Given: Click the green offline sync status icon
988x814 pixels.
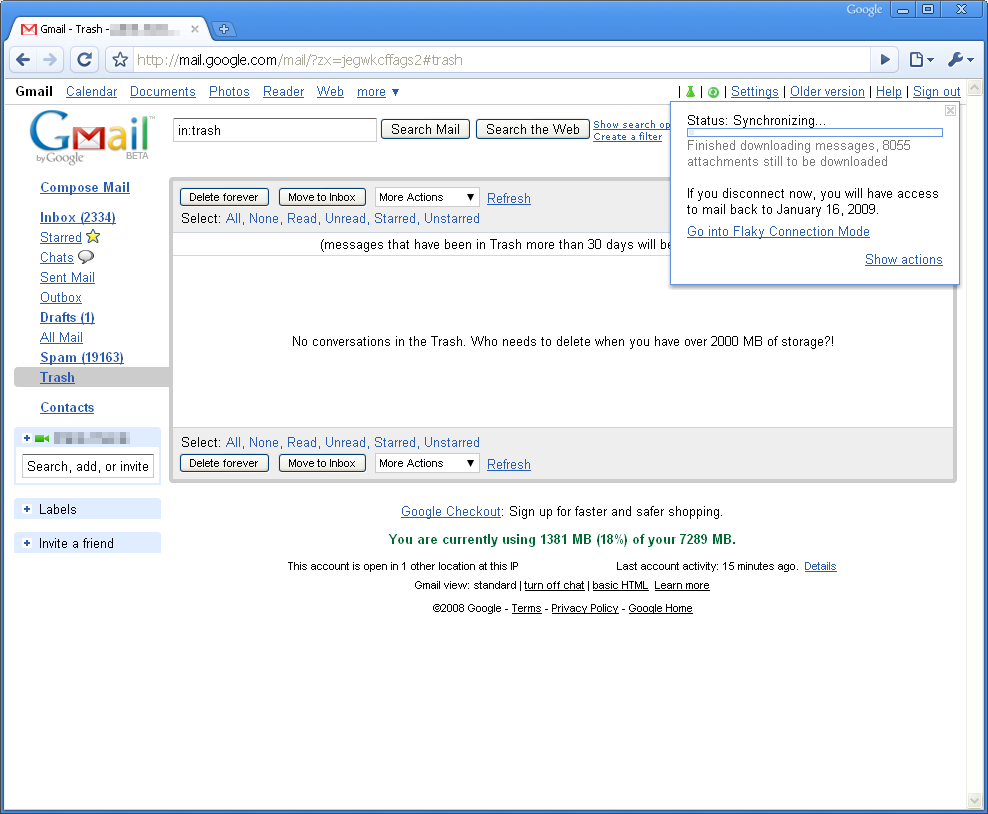Looking at the screenshot, I should 713,92.
